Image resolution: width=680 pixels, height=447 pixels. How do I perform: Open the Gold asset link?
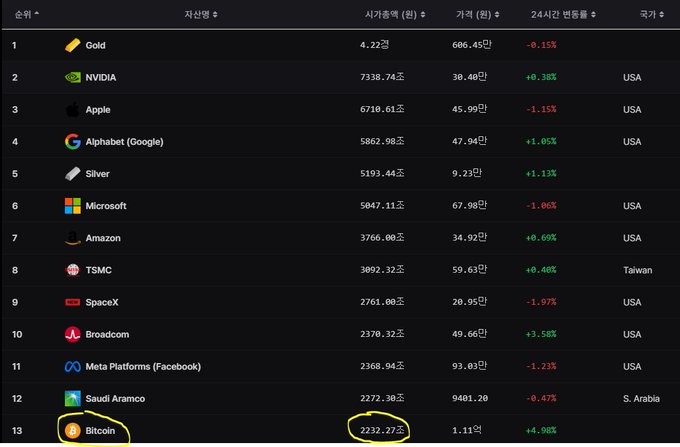click(95, 45)
